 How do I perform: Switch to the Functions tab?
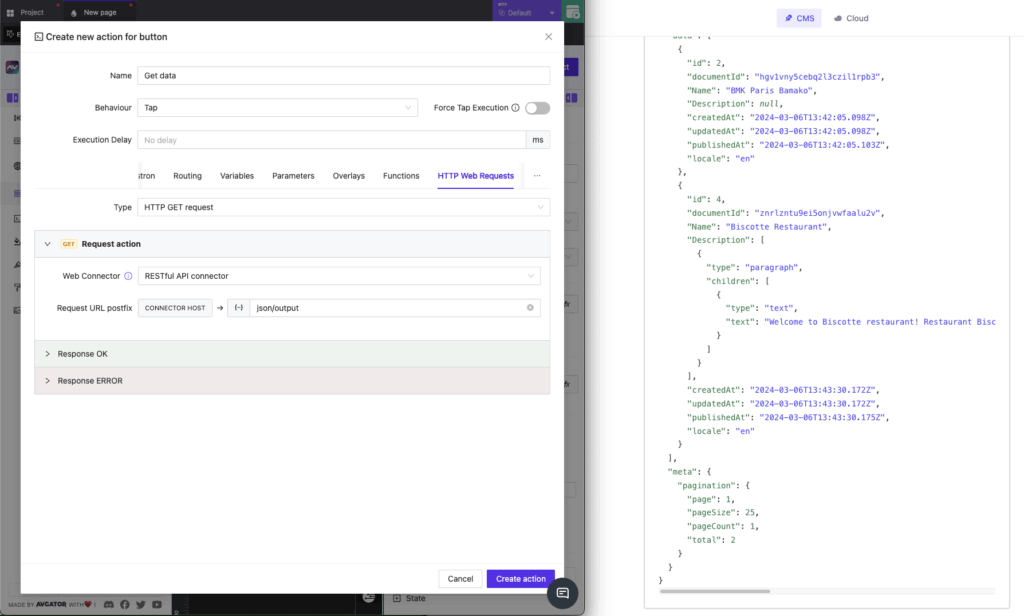(x=401, y=176)
